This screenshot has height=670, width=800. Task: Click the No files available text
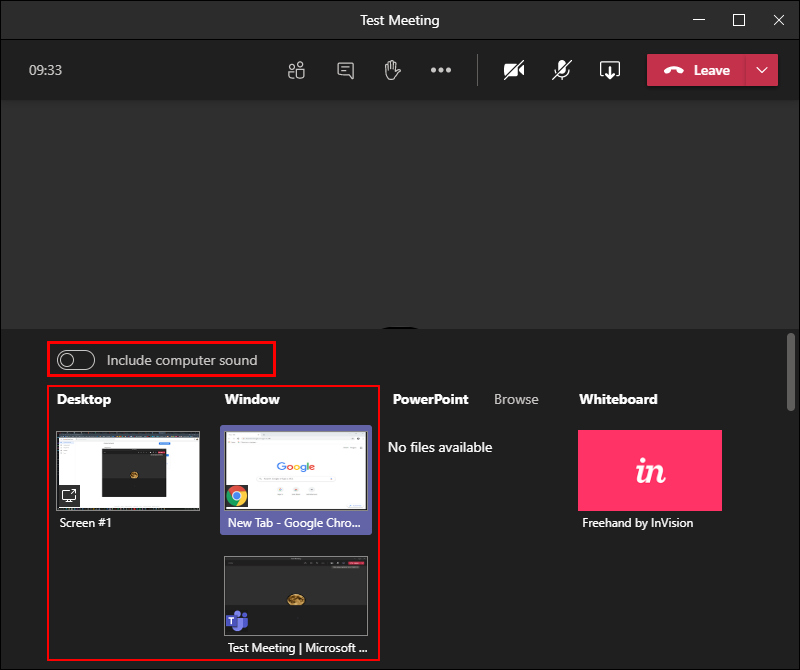(440, 447)
